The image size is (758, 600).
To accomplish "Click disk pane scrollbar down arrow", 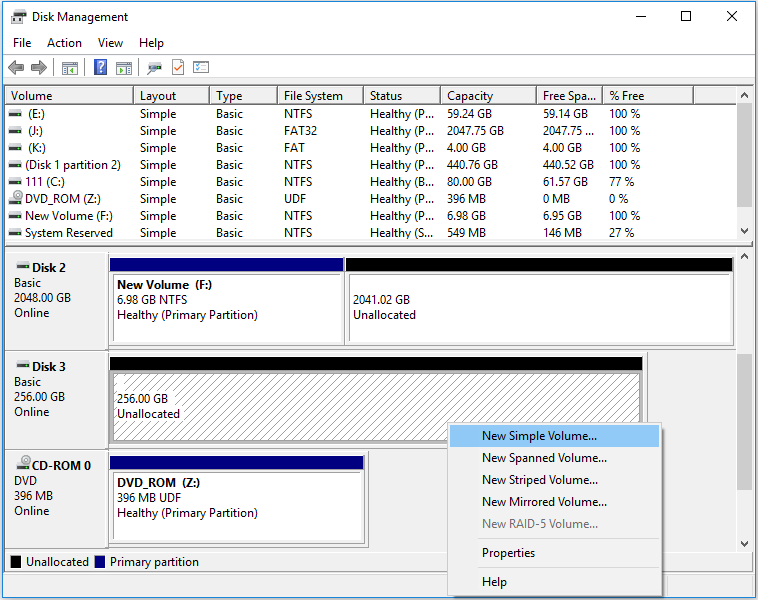I will click(x=744, y=544).
